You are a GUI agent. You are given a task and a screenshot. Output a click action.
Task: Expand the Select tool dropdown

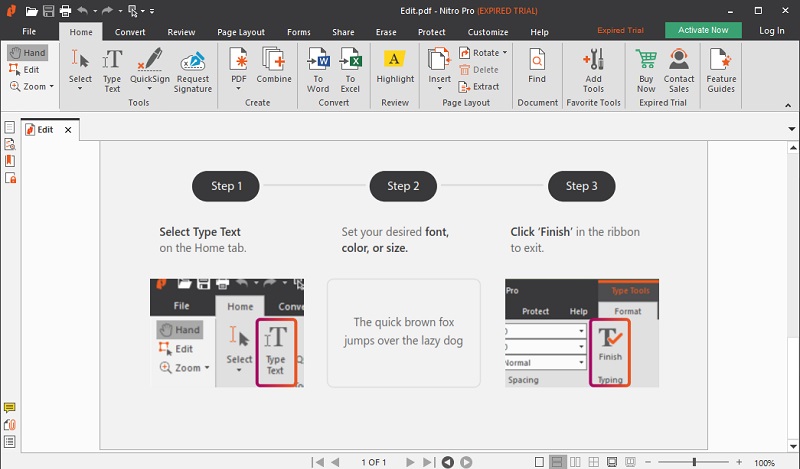(80, 90)
